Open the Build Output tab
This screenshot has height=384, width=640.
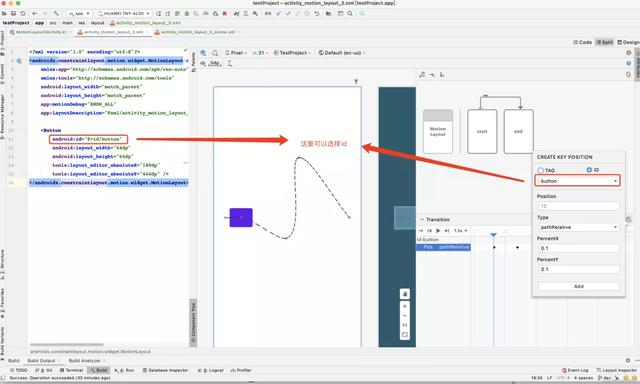[x=41, y=361]
